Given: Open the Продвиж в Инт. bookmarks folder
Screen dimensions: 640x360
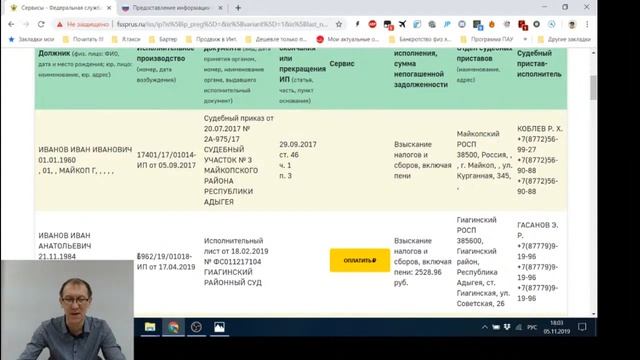Looking at the screenshot, I should [x=211, y=39].
